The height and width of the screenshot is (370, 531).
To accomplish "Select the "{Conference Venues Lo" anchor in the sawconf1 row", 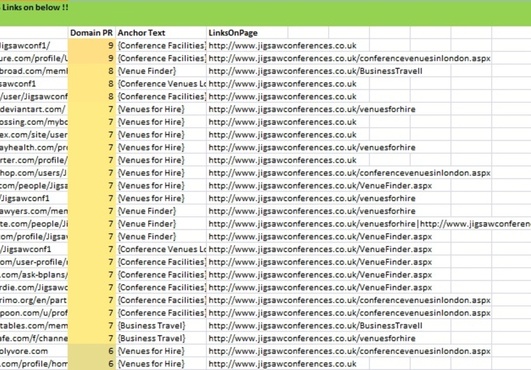I will coord(161,84).
